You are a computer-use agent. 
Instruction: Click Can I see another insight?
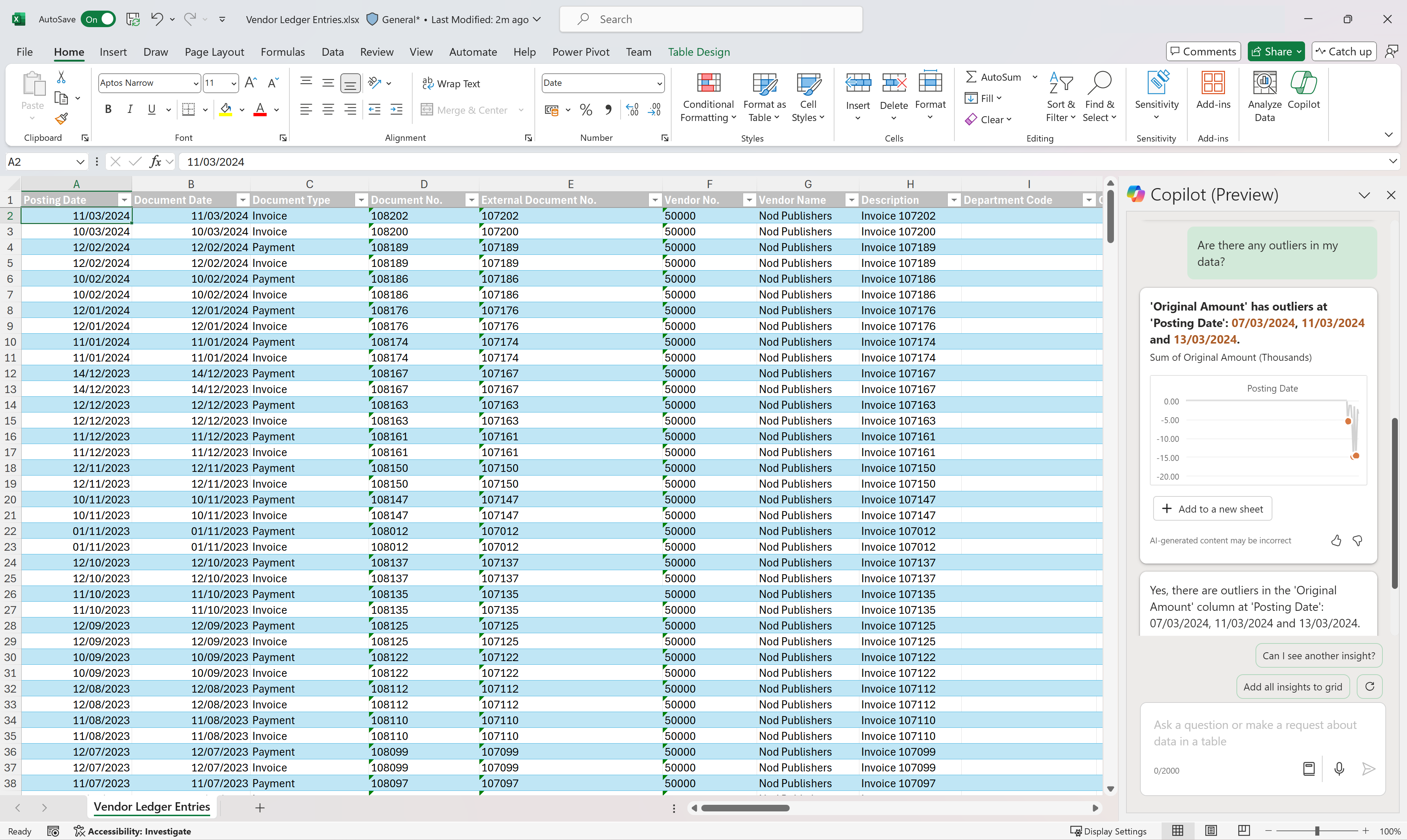pyautogui.click(x=1318, y=656)
